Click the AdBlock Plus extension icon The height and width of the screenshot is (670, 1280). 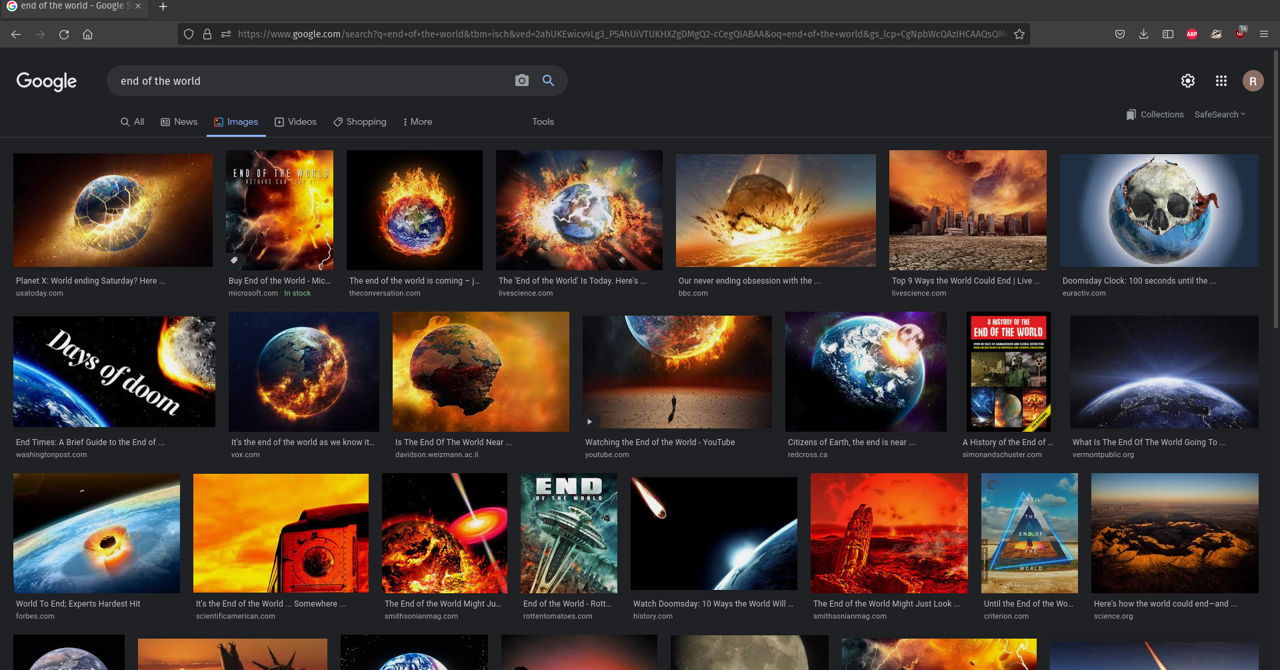(x=1192, y=34)
